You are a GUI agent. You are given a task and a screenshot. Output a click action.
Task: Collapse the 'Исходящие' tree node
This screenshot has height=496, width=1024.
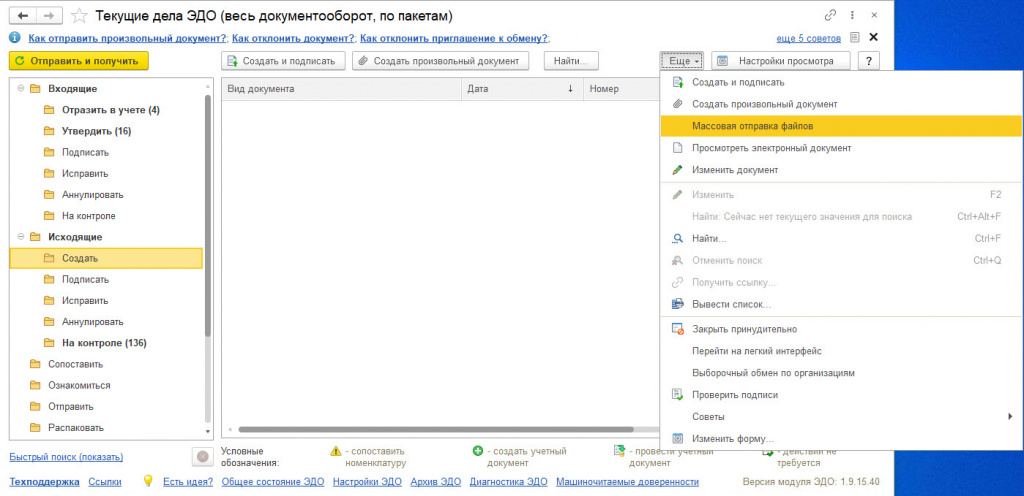coord(21,237)
